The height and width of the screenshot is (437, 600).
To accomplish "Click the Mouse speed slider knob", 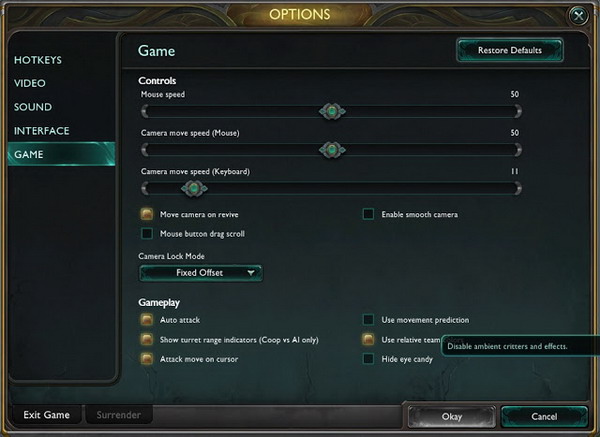I will coord(332,111).
